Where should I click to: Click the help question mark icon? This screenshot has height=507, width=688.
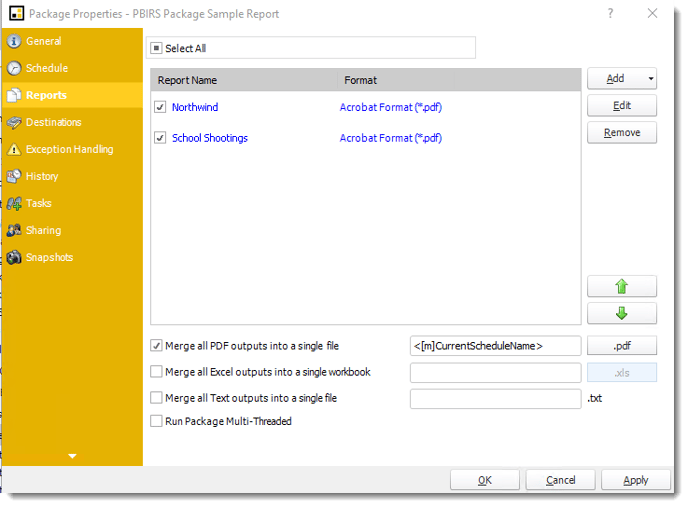point(610,14)
